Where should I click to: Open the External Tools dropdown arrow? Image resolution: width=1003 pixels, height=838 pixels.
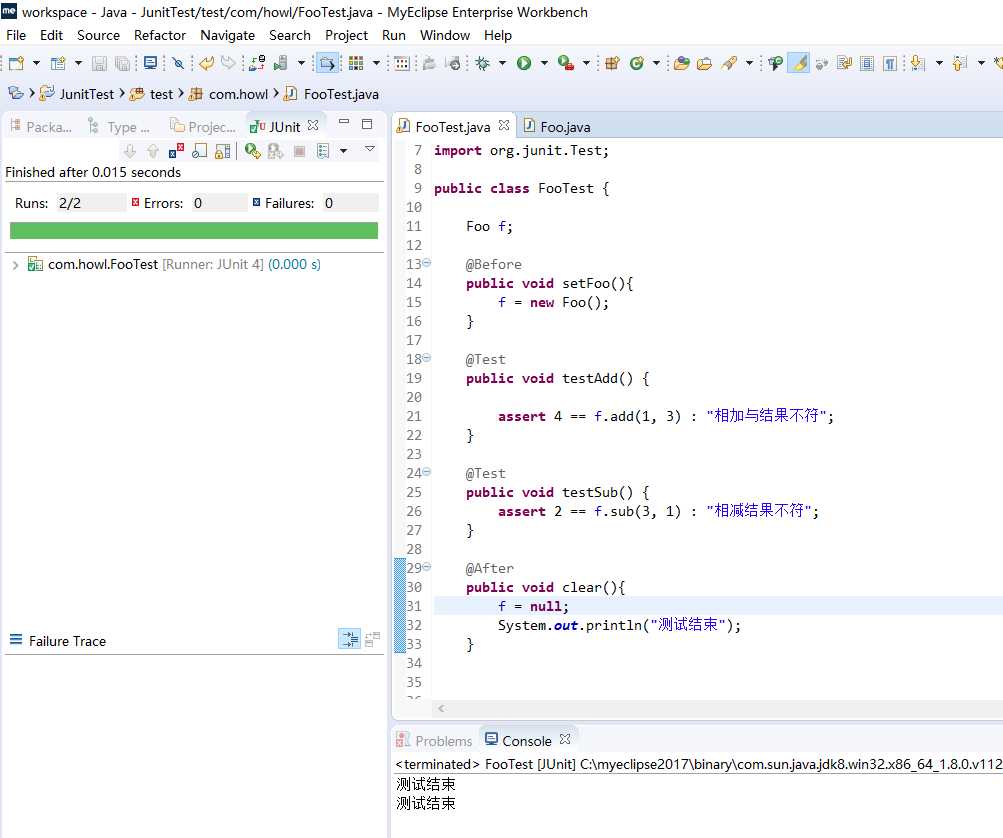(x=585, y=63)
